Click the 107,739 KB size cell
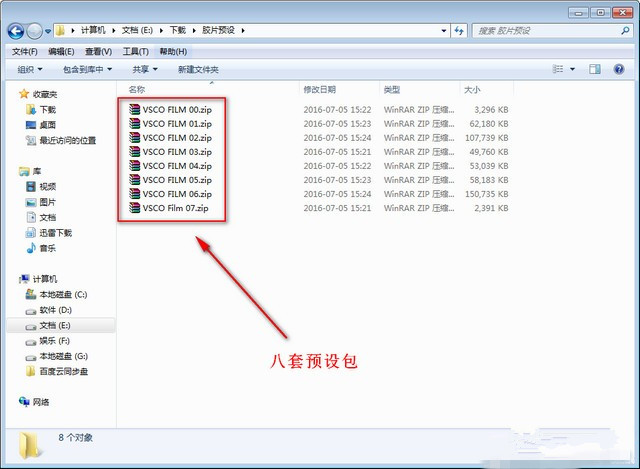 pos(487,138)
